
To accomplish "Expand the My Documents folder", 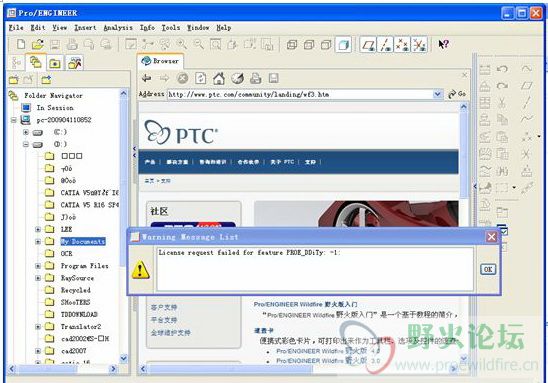I will 38,242.
